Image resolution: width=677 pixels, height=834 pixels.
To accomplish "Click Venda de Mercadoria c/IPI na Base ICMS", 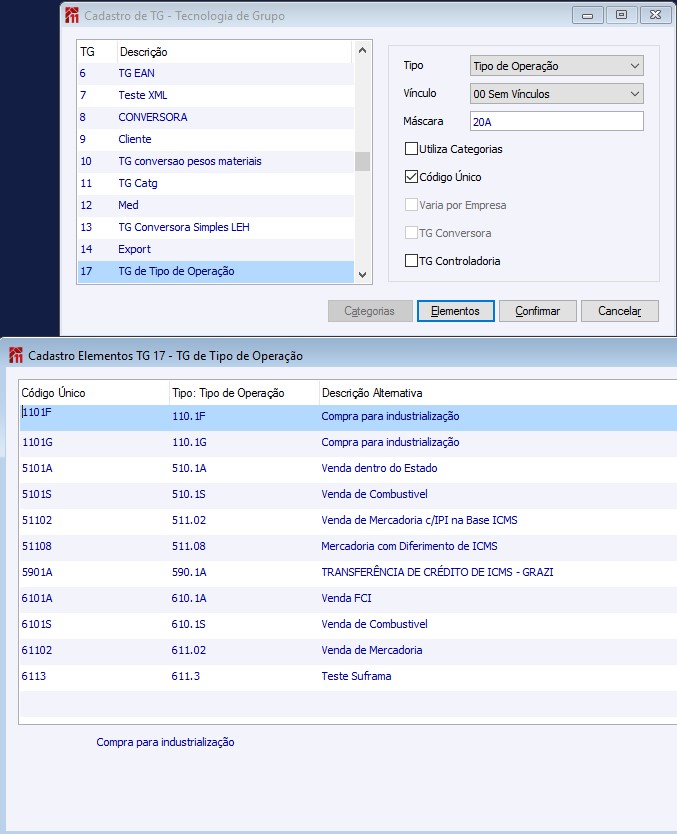I will [x=419, y=520].
